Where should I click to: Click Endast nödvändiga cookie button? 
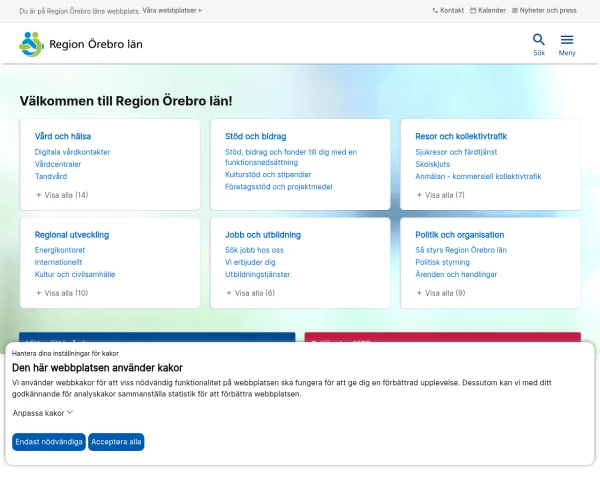[x=49, y=441]
